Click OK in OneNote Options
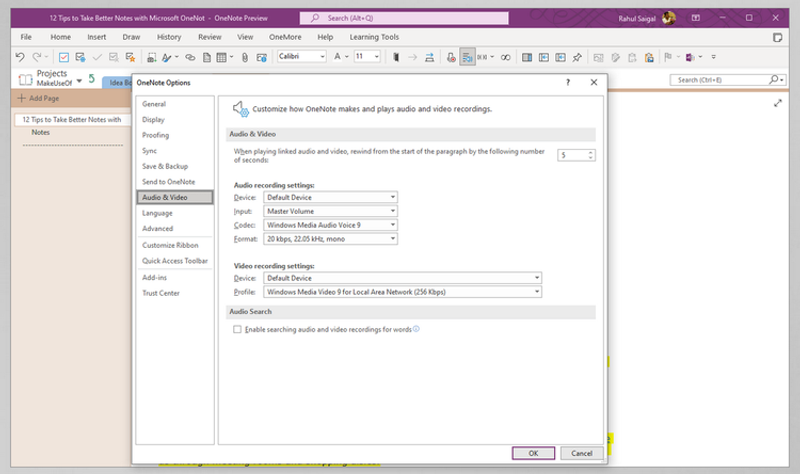This screenshot has width=800, height=474. click(x=533, y=453)
